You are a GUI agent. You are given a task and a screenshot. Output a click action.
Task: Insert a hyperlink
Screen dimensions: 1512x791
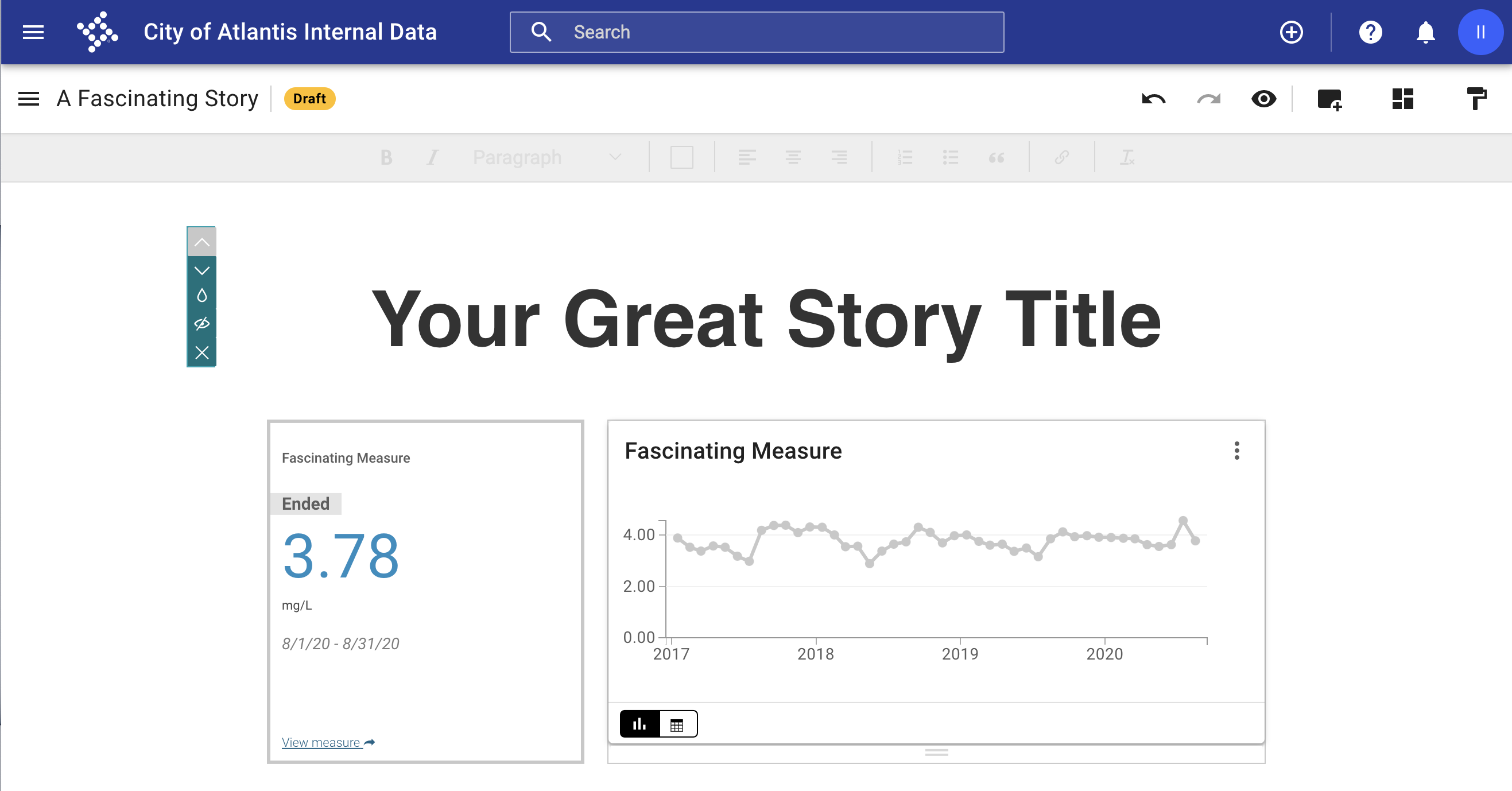pyautogui.click(x=1061, y=157)
